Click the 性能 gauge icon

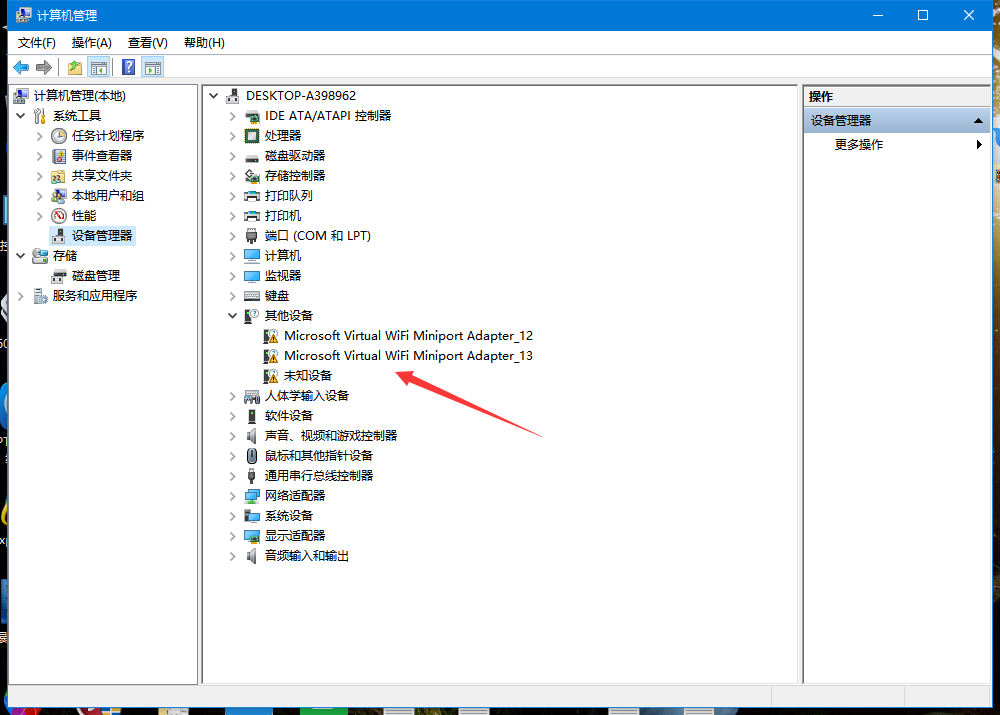click(59, 216)
